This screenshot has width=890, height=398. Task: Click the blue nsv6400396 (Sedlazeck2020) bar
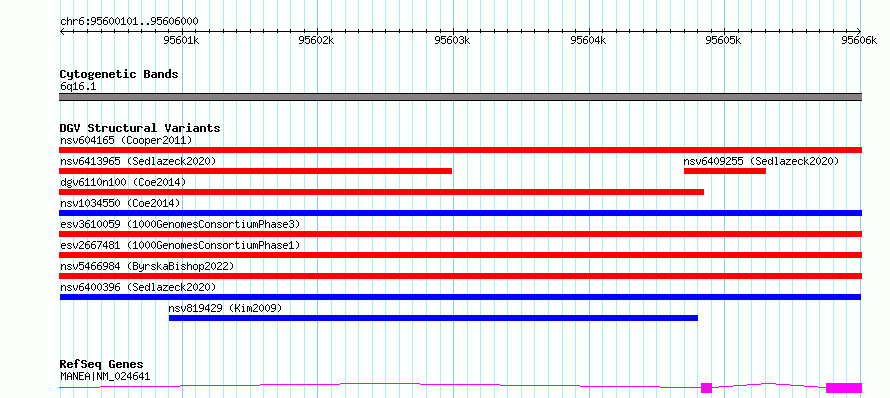click(460, 297)
